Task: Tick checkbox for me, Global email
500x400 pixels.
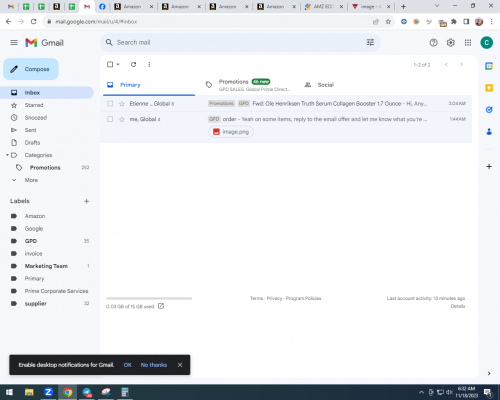Action: click(x=110, y=119)
